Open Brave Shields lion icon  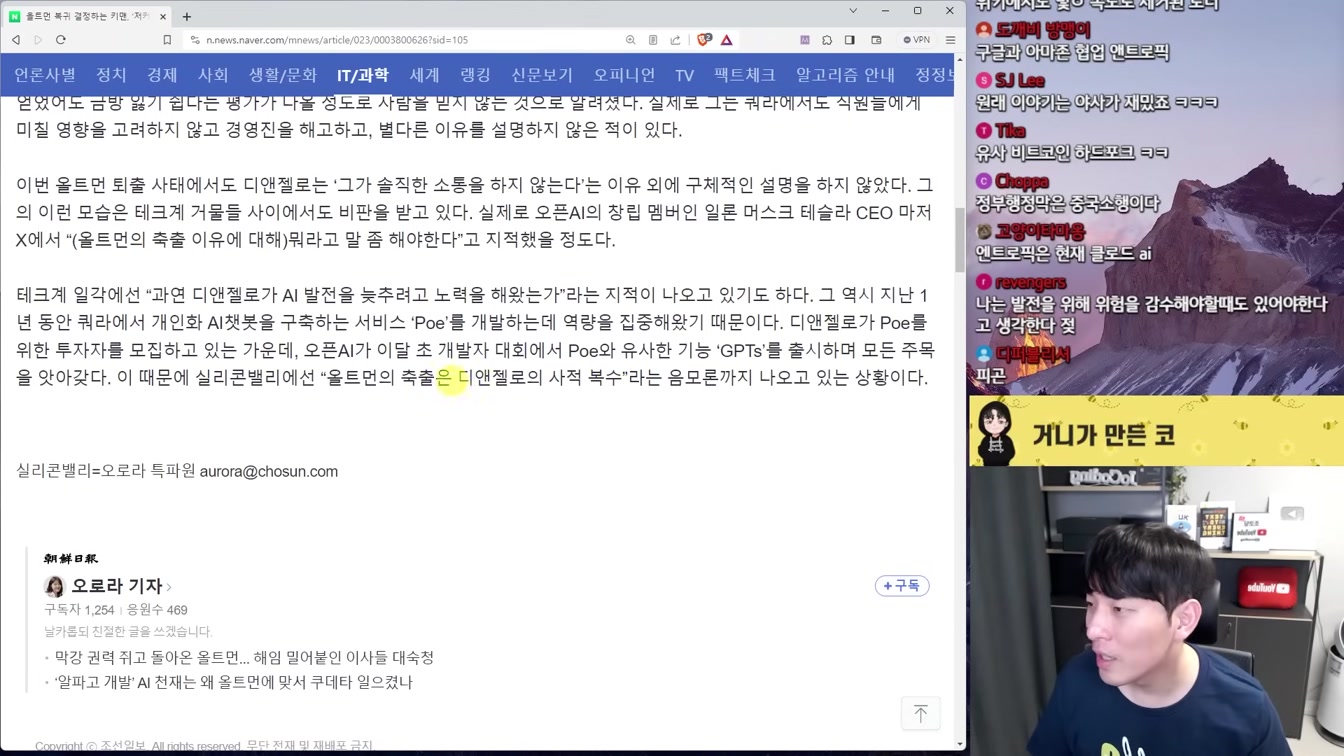pyautogui.click(x=704, y=40)
